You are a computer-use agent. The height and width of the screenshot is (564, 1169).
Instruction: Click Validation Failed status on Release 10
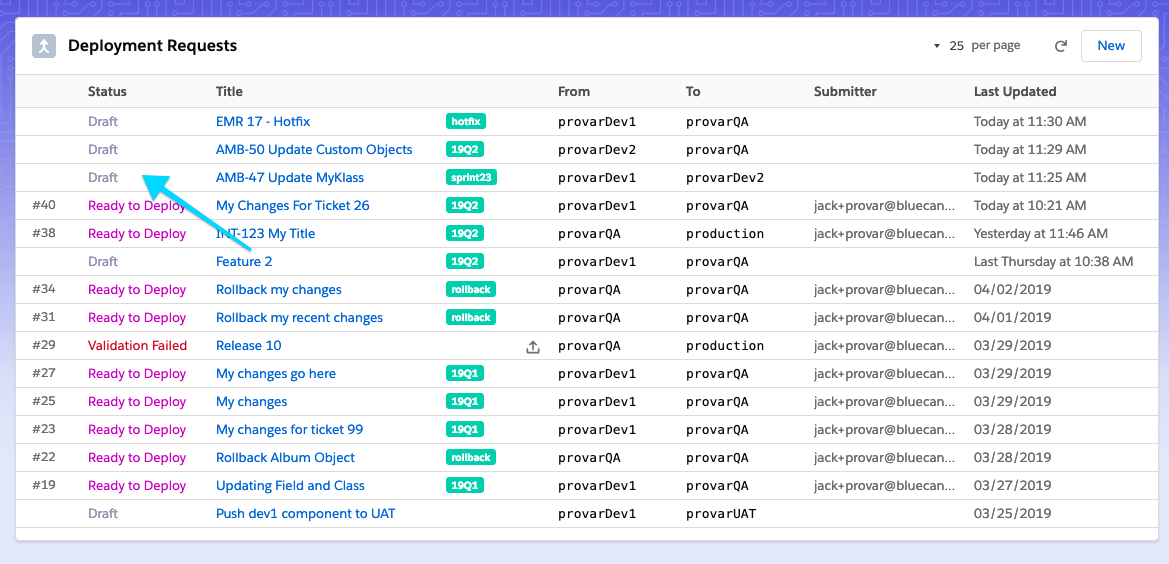pos(137,346)
